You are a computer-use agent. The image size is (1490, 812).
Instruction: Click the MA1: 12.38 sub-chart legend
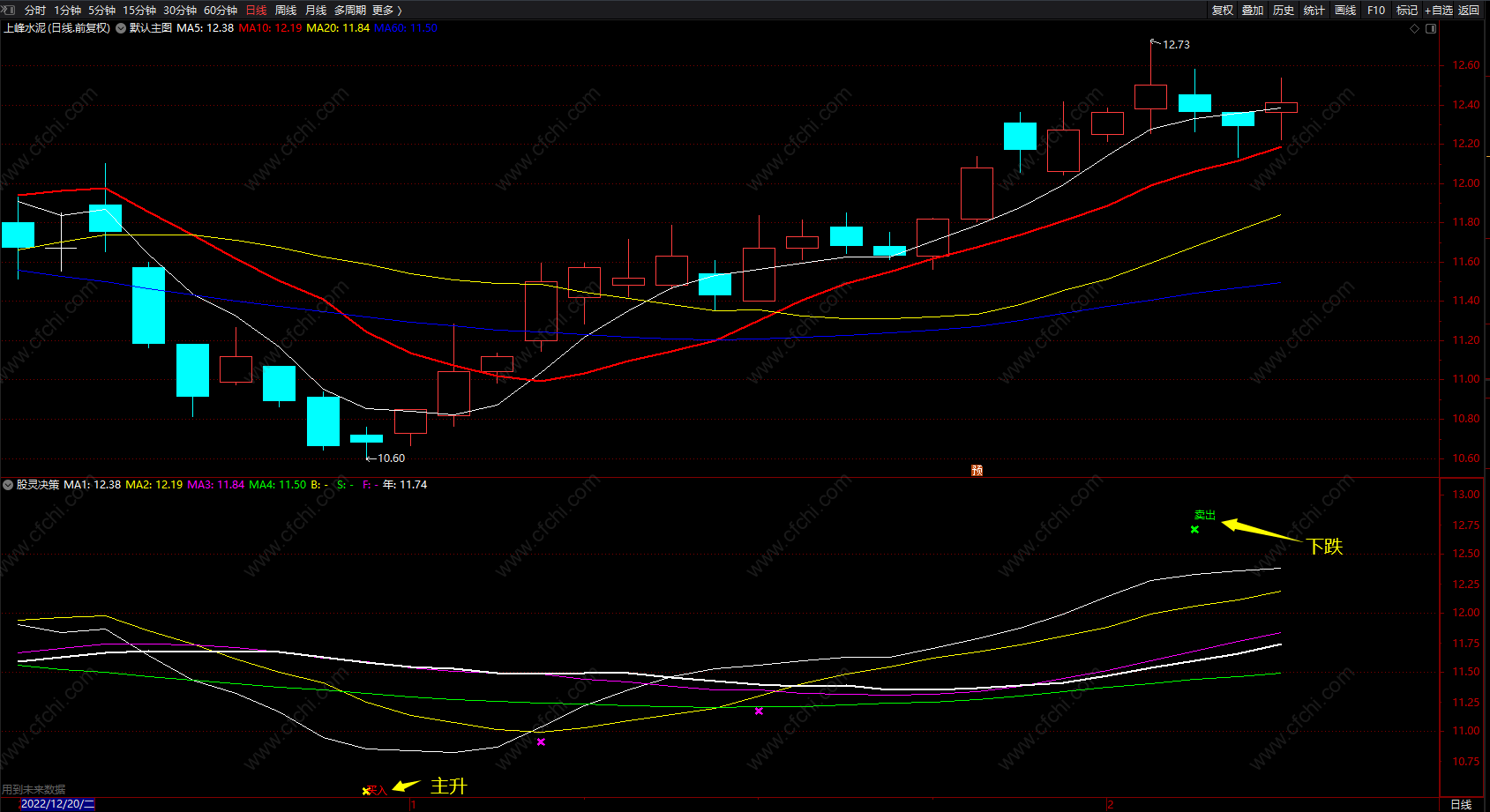pos(93,485)
